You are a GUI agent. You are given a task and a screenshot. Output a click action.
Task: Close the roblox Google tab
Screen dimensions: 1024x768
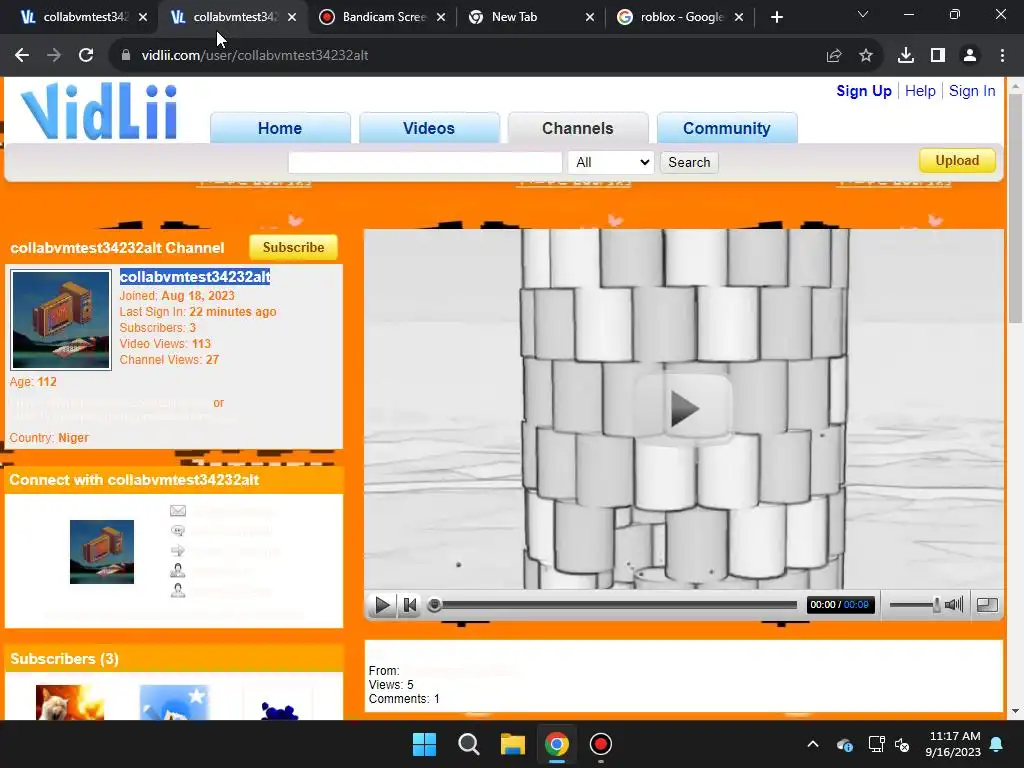pos(739,17)
